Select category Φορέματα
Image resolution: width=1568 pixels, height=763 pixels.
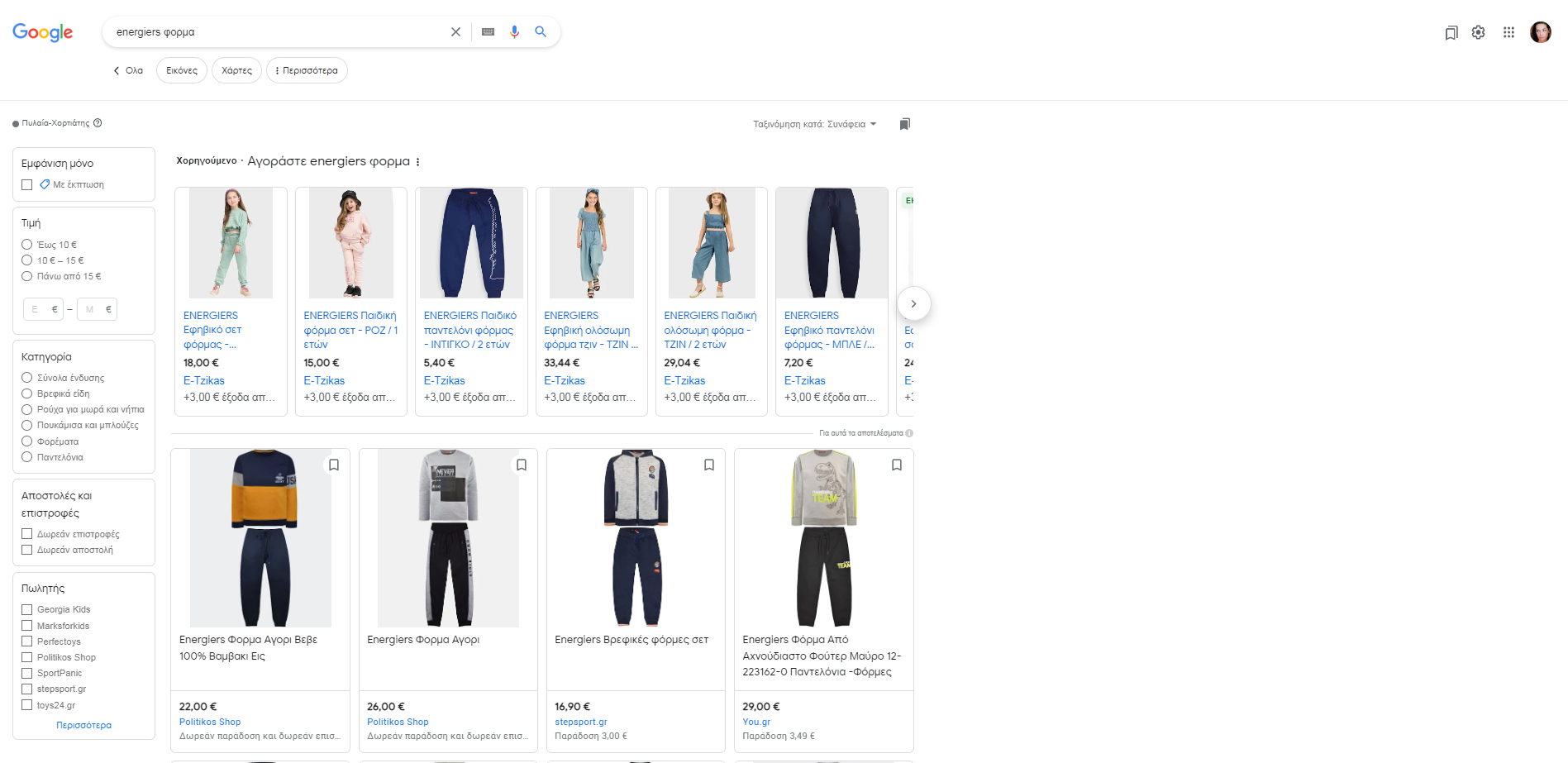[x=27, y=441]
